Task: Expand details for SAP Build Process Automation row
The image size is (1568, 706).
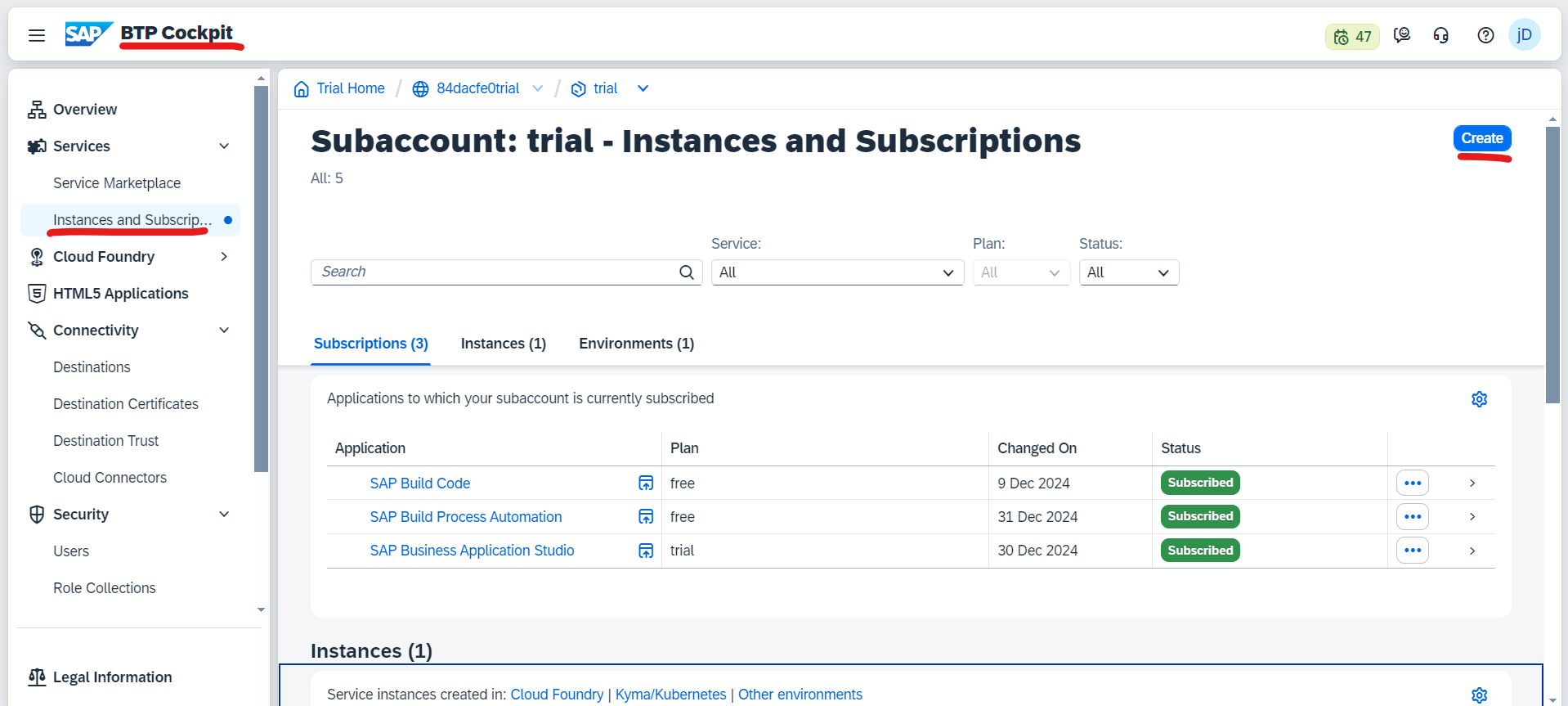Action: (1472, 517)
